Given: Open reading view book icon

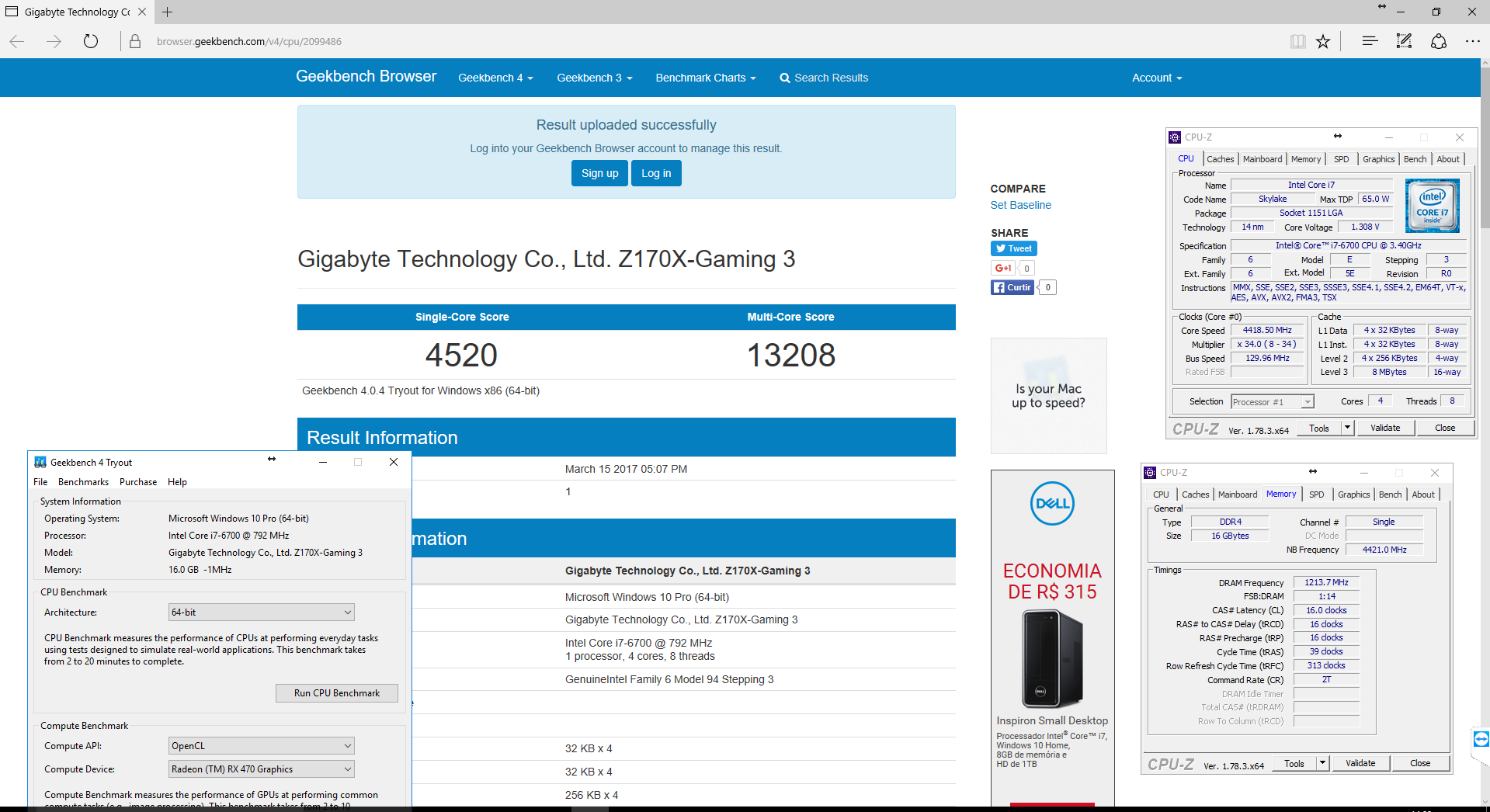Looking at the screenshot, I should [x=1297, y=41].
